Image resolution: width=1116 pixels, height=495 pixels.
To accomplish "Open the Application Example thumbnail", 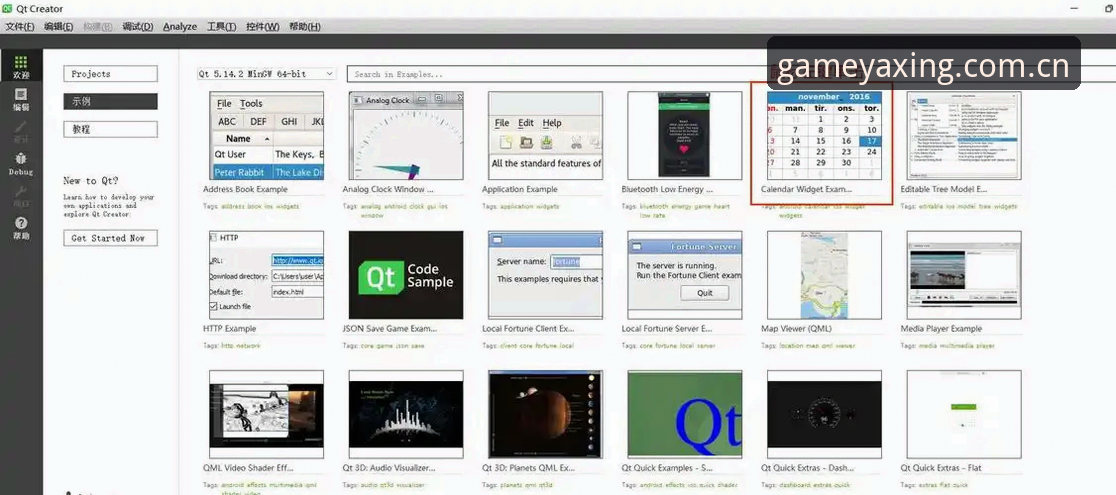I will pyautogui.click(x=545, y=135).
